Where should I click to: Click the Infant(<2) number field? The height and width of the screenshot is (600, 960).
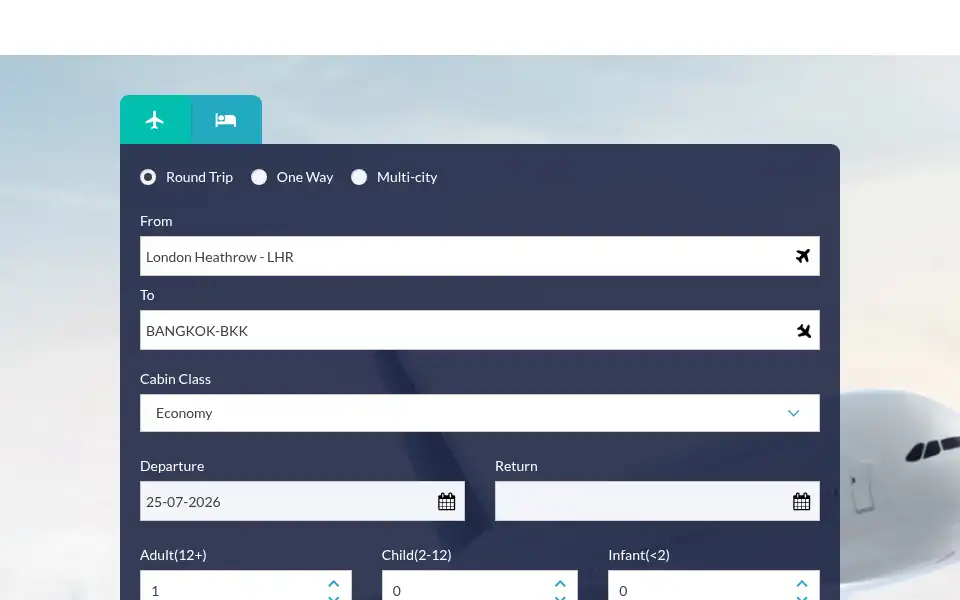coord(714,587)
